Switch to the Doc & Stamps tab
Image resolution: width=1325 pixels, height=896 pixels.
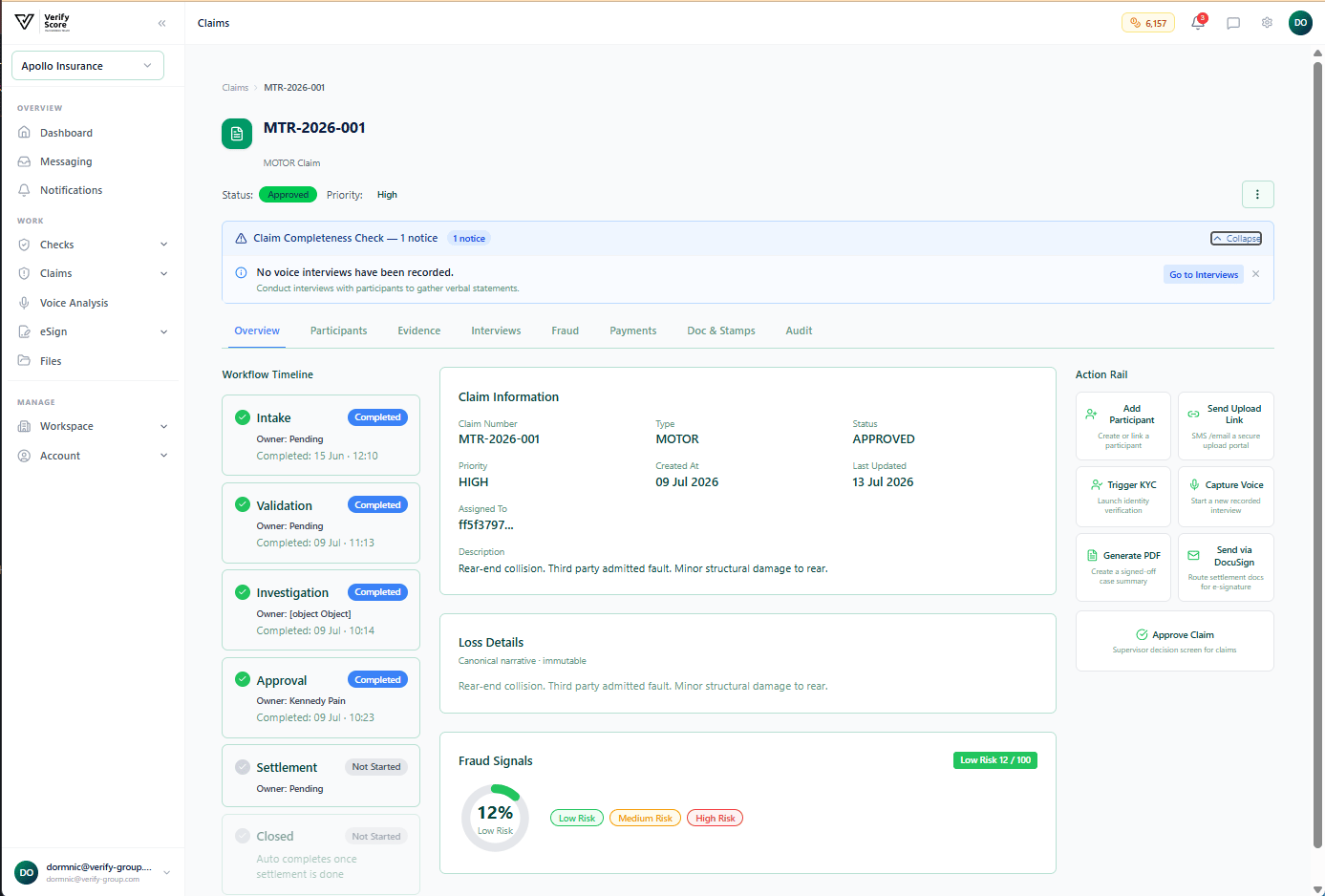pyautogui.click(x=721, y=331)
